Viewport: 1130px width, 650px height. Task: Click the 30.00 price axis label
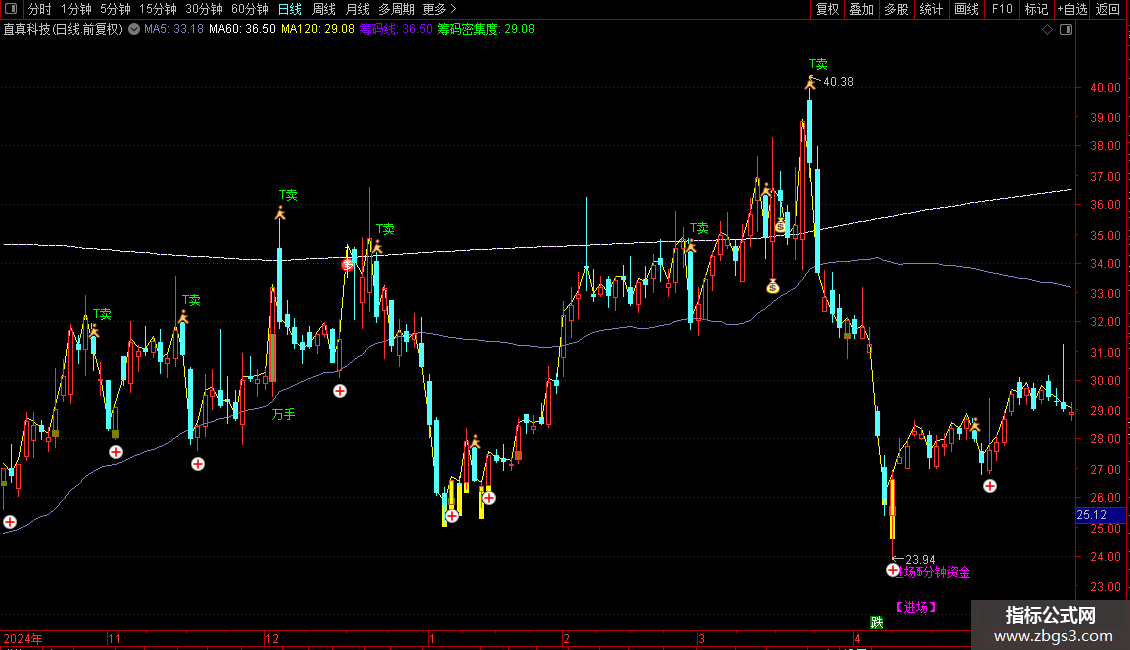1105,380
